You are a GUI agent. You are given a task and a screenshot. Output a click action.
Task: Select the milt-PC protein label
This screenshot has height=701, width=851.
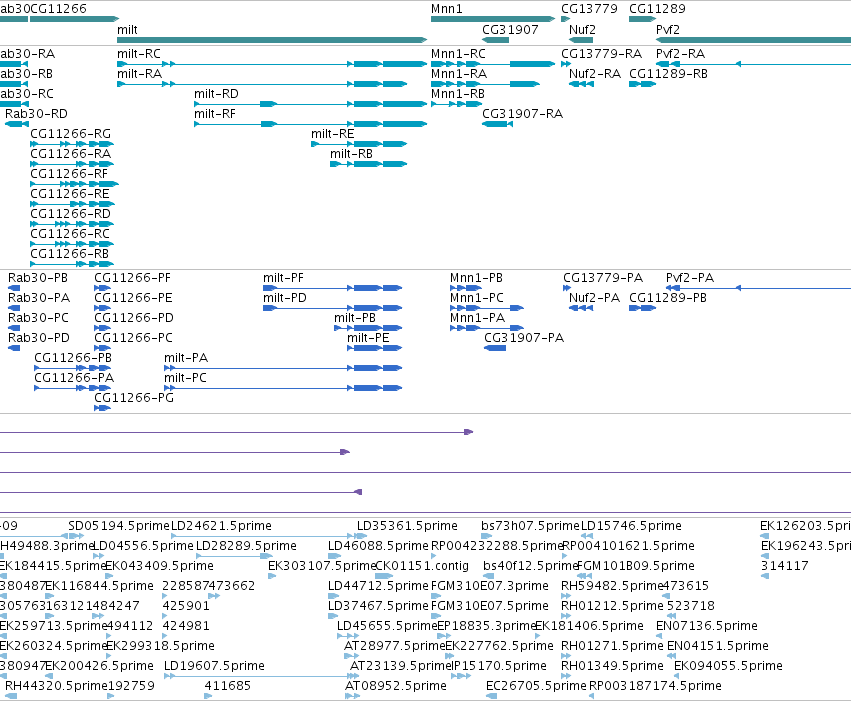coord(185,378)
